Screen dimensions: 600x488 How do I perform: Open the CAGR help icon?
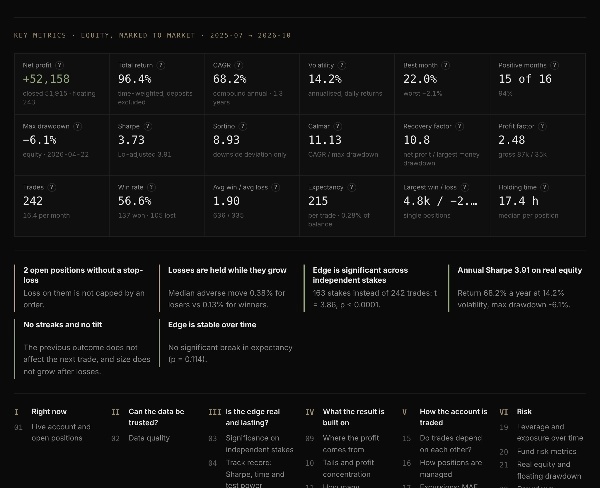239,65
